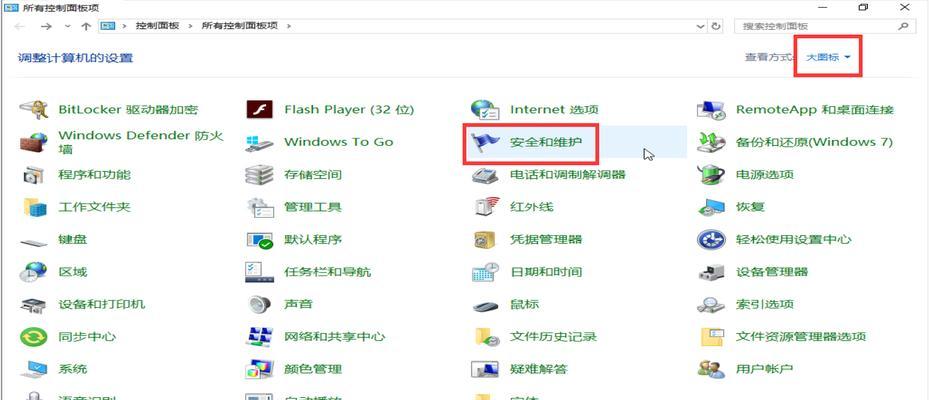This screenshot has height=400, width=929.
Task: Open the 电源选项 link text
Action: tap(764, 175)
